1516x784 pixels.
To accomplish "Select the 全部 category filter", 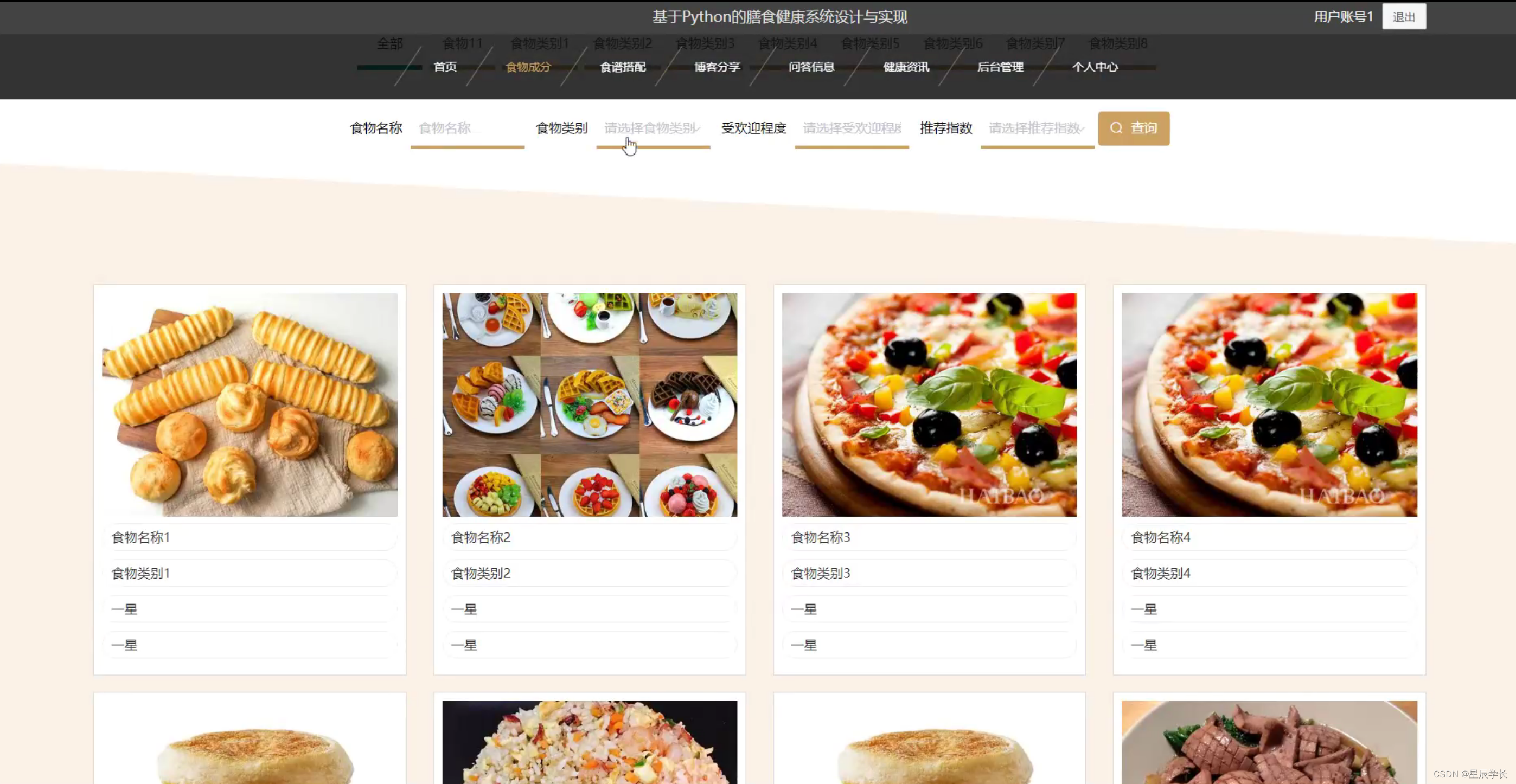I will click(x=389, y=43).
